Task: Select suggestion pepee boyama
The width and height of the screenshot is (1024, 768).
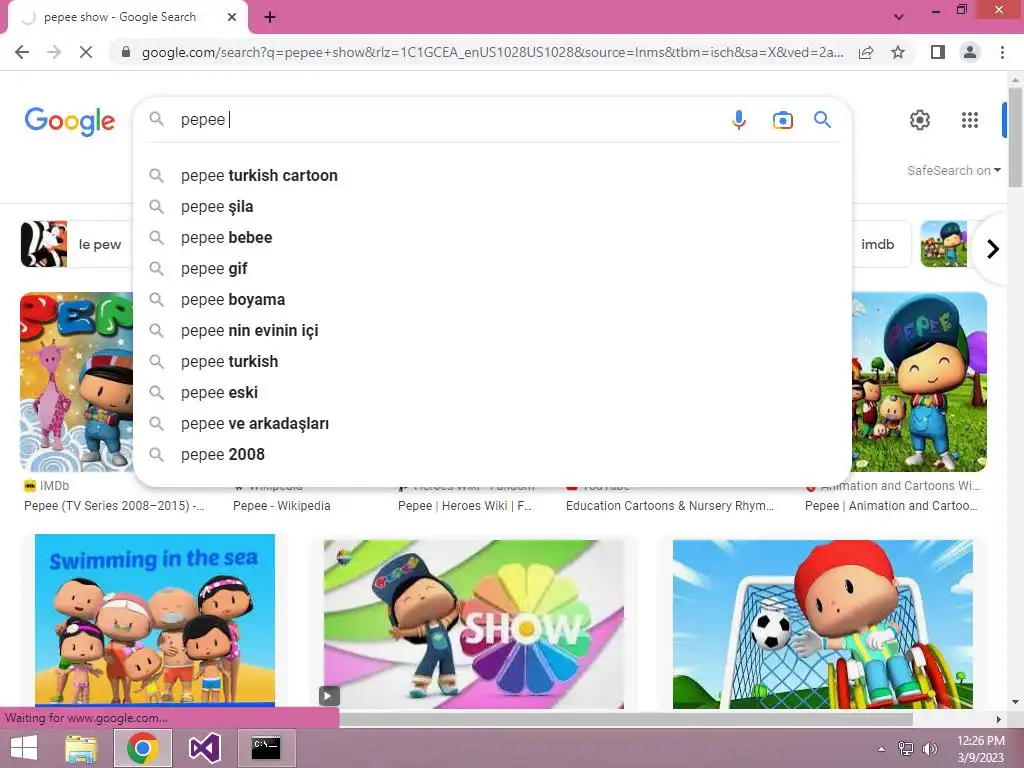Action: coord(493,300)
